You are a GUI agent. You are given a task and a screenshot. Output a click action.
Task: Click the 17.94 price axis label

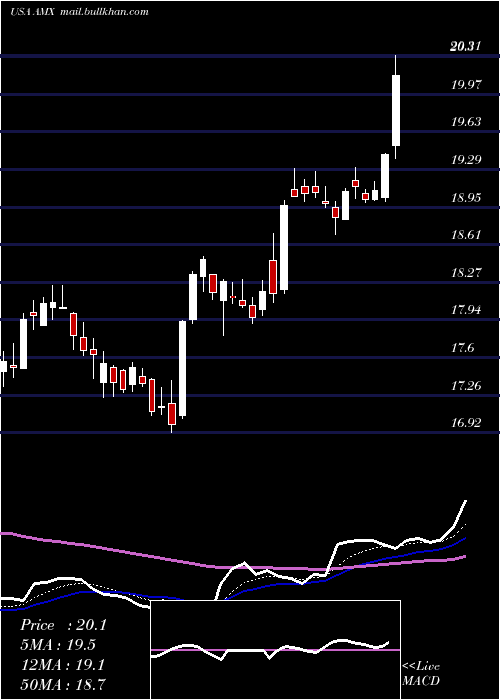click(466, 309)
